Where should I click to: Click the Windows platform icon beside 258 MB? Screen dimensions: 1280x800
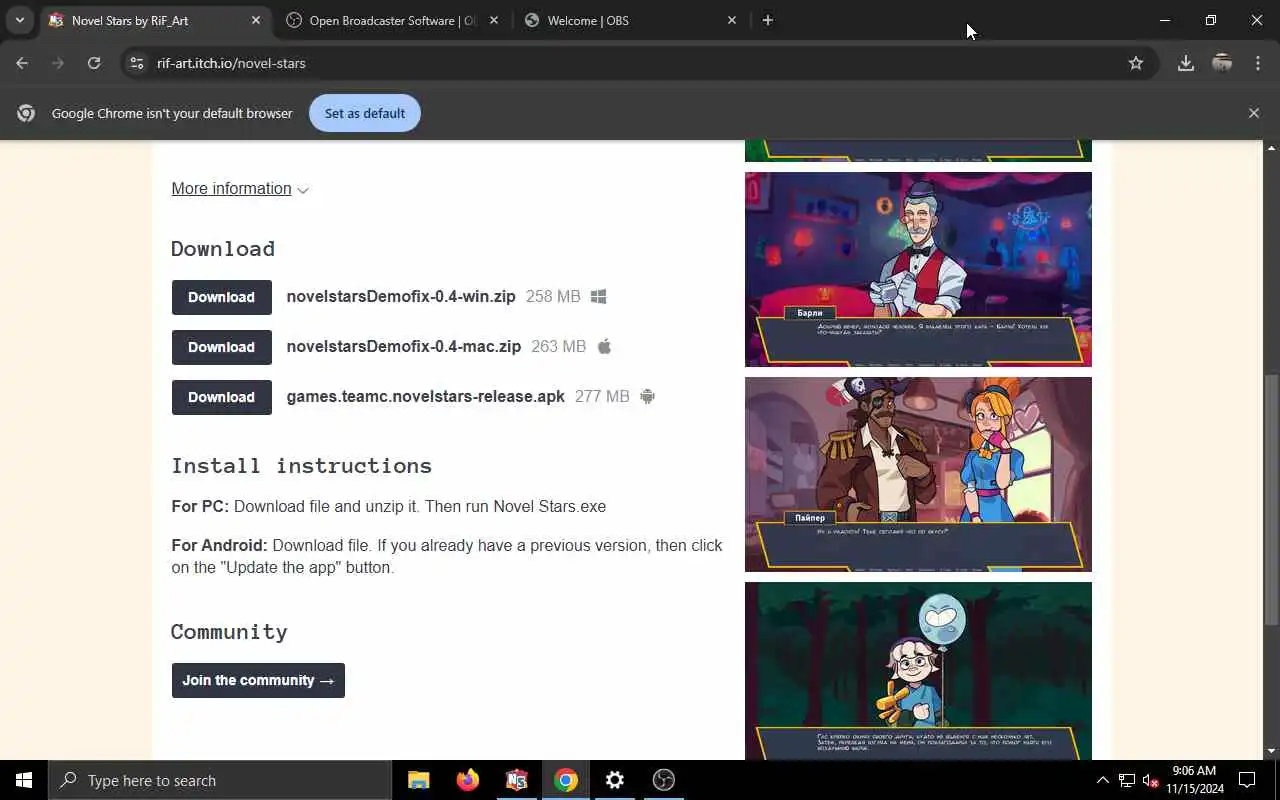coord(599,297)
